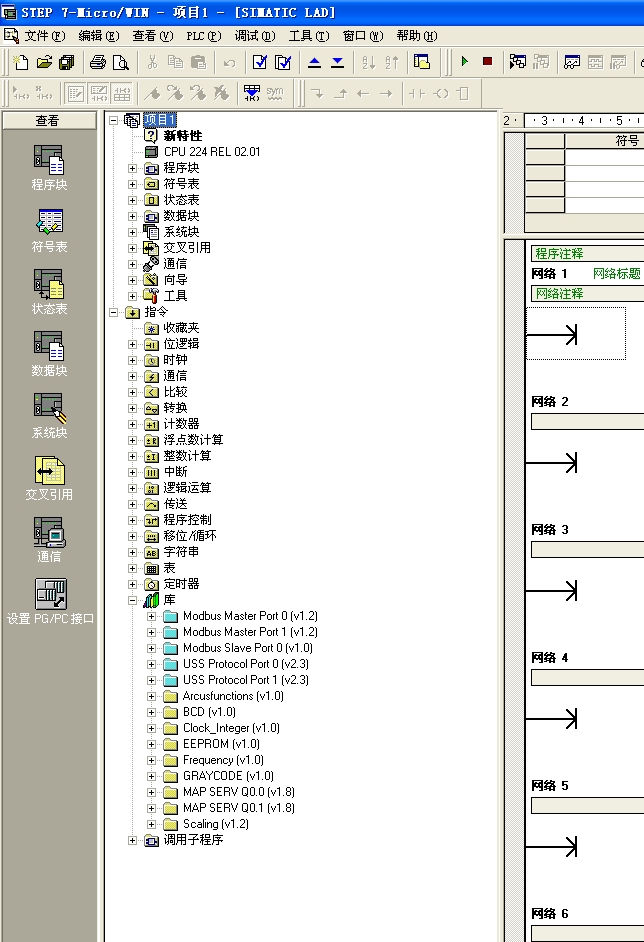Image resolution: width=644 pixels, height=942 pixels.
Task: Select the 网络 3 label
Action: (x=550, y=530)
